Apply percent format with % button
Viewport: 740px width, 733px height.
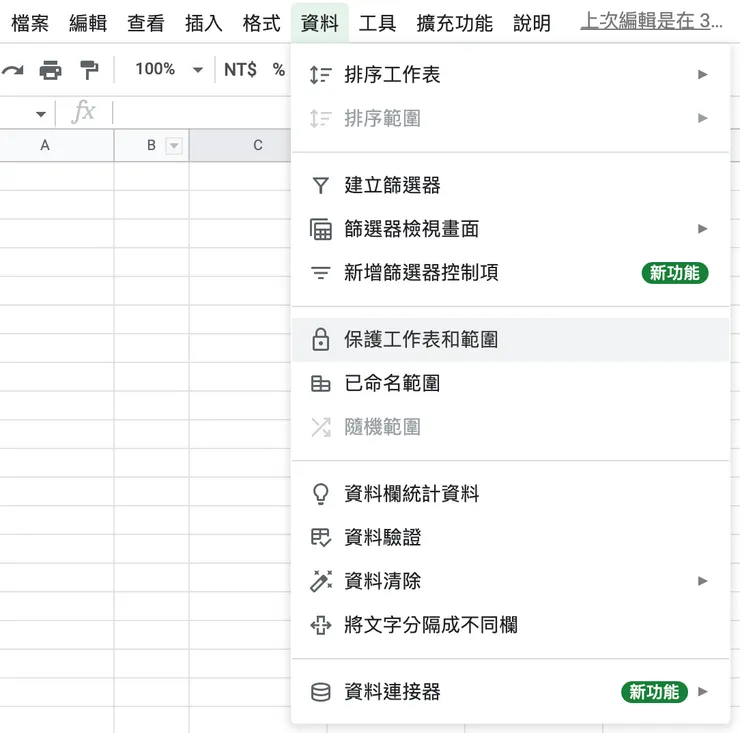coord(278,70)
